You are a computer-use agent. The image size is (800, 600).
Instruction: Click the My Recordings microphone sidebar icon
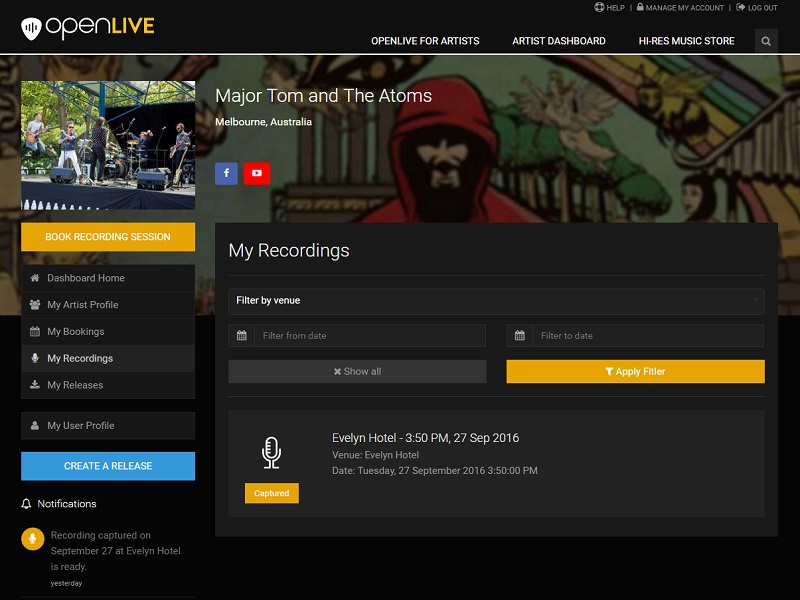click(35, 358)
